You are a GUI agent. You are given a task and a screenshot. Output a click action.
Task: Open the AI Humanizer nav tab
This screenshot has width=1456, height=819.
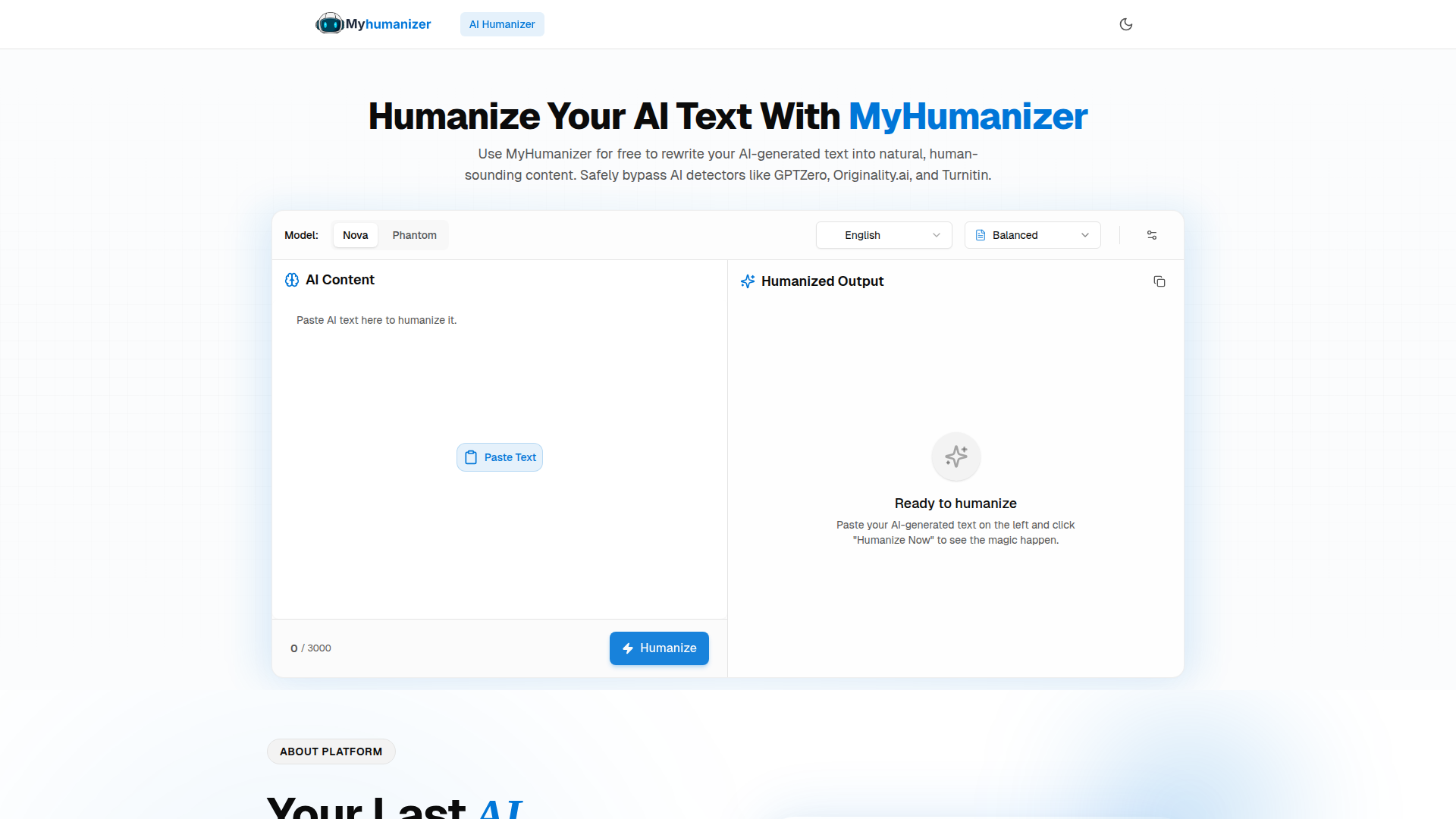pos(501,24)
